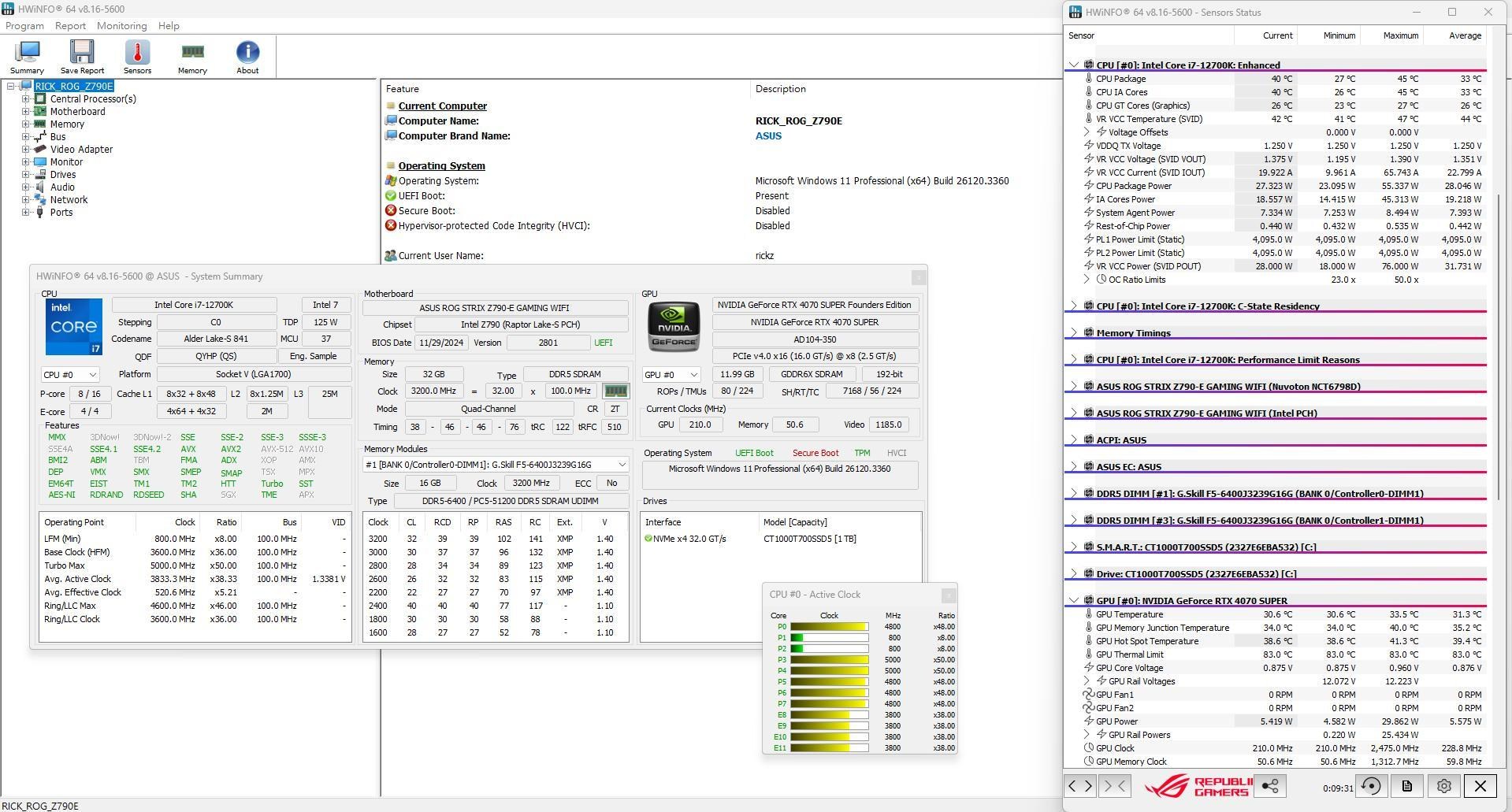Click the Description column header
Screen dimensions: 1512x812
pos(780,89)
